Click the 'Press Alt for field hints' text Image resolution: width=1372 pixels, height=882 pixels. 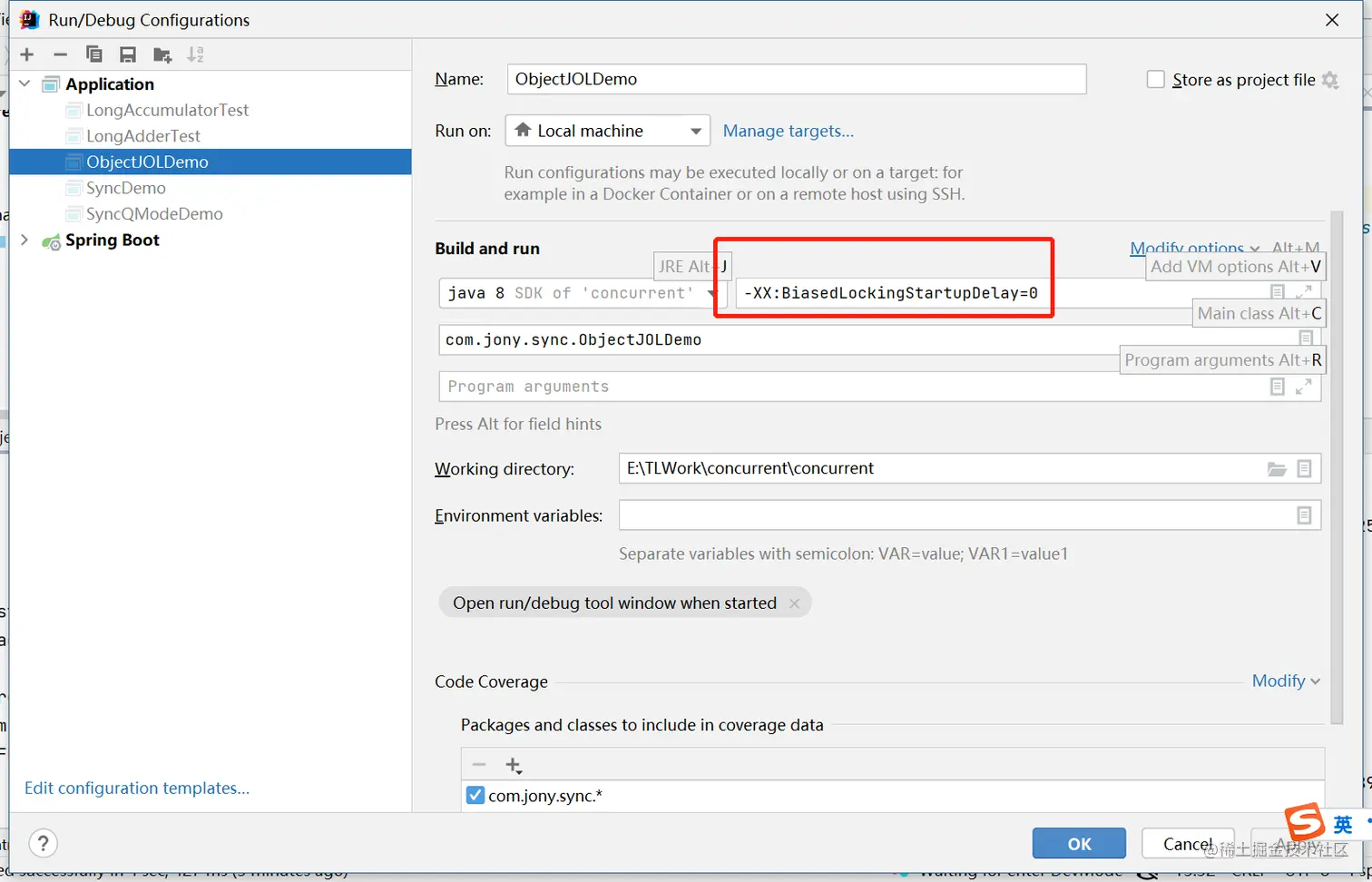tap(518, 424)
